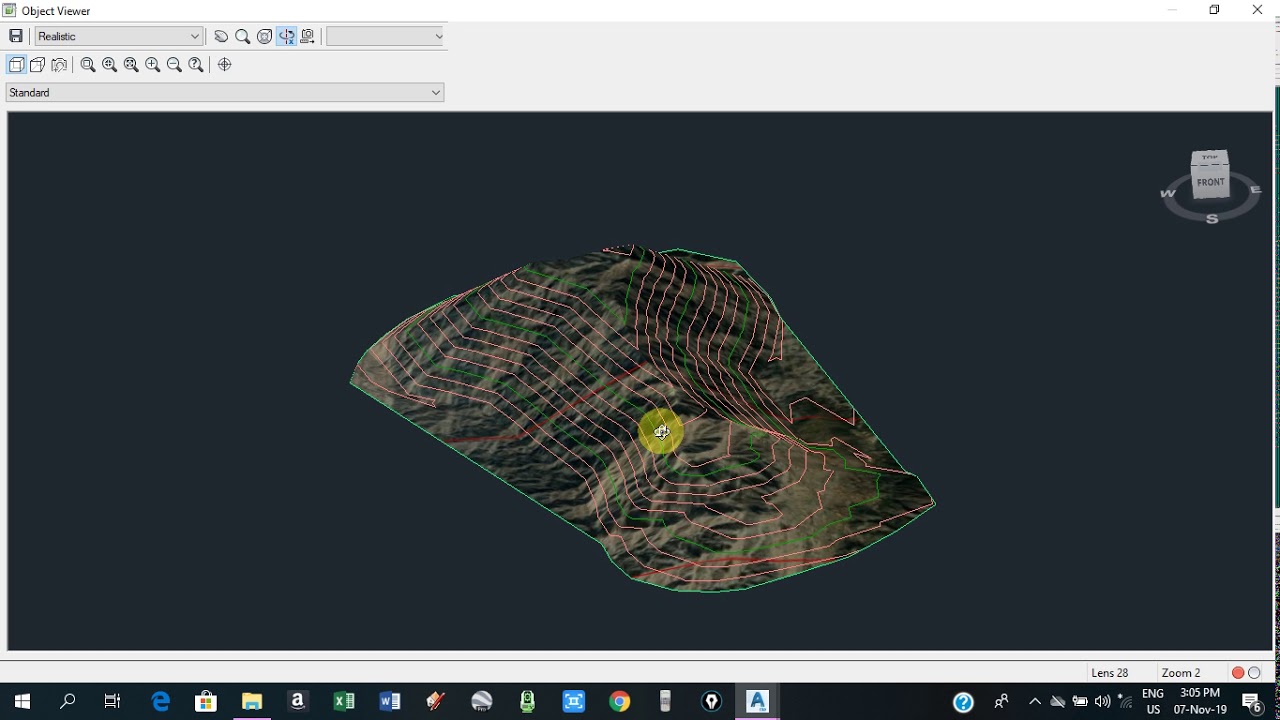The image size is (1280, 720).
Task: Show hidden system tray icons
Action: (x=1035, y=702)
